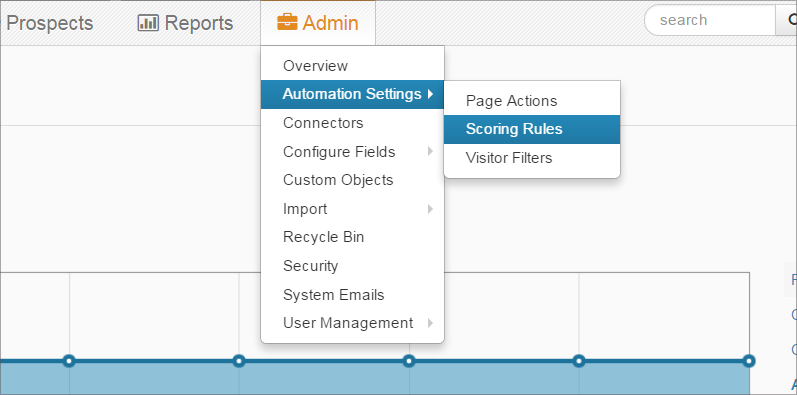Choose Overview from the Admin menu
Screen dimensions: 797x395
tap(352, 66)
